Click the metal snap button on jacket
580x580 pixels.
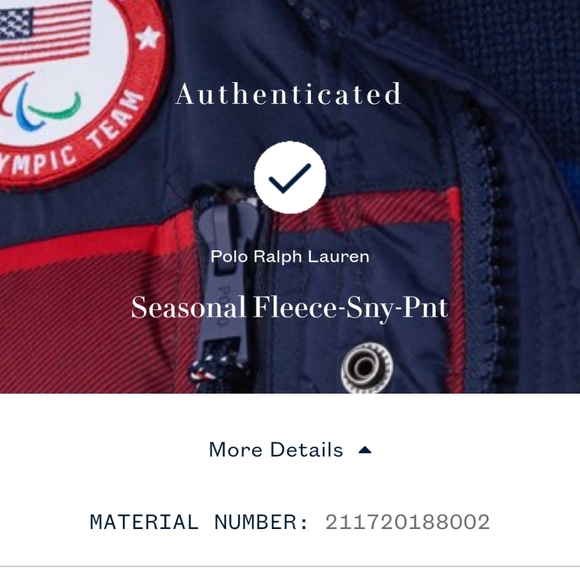[x=367, y=367]
